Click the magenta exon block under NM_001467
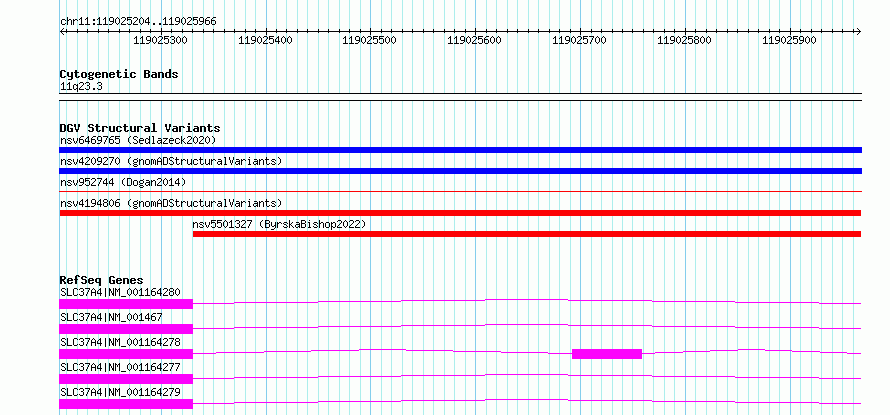The image size is (890, 415). (x=126, y=329)
